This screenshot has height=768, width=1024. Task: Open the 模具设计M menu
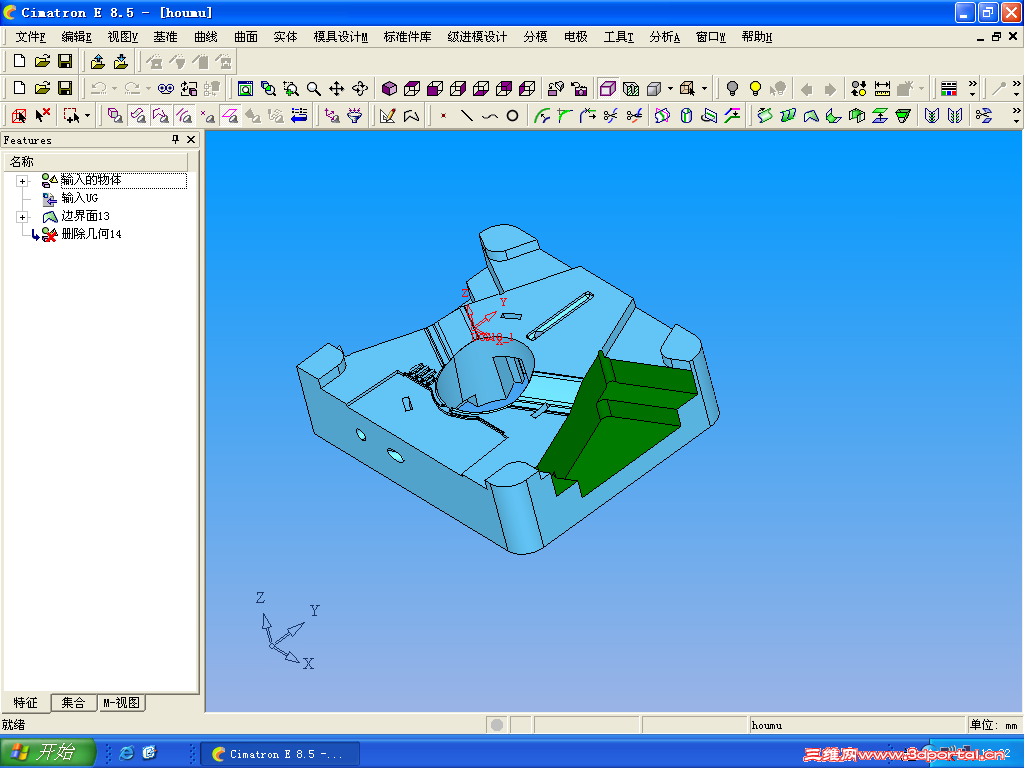point(340,37)
